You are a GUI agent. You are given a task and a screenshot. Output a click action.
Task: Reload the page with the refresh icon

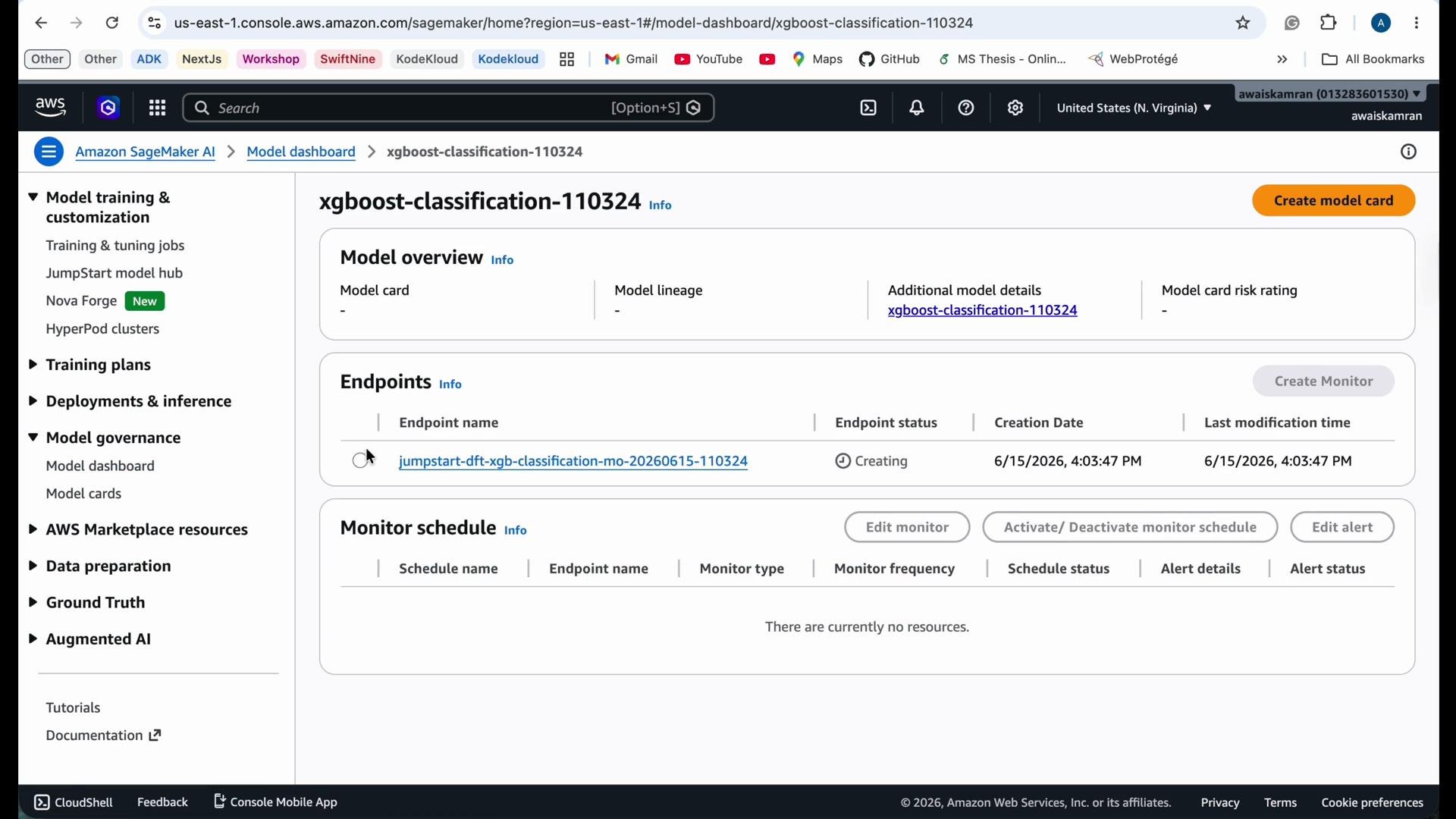112,24
